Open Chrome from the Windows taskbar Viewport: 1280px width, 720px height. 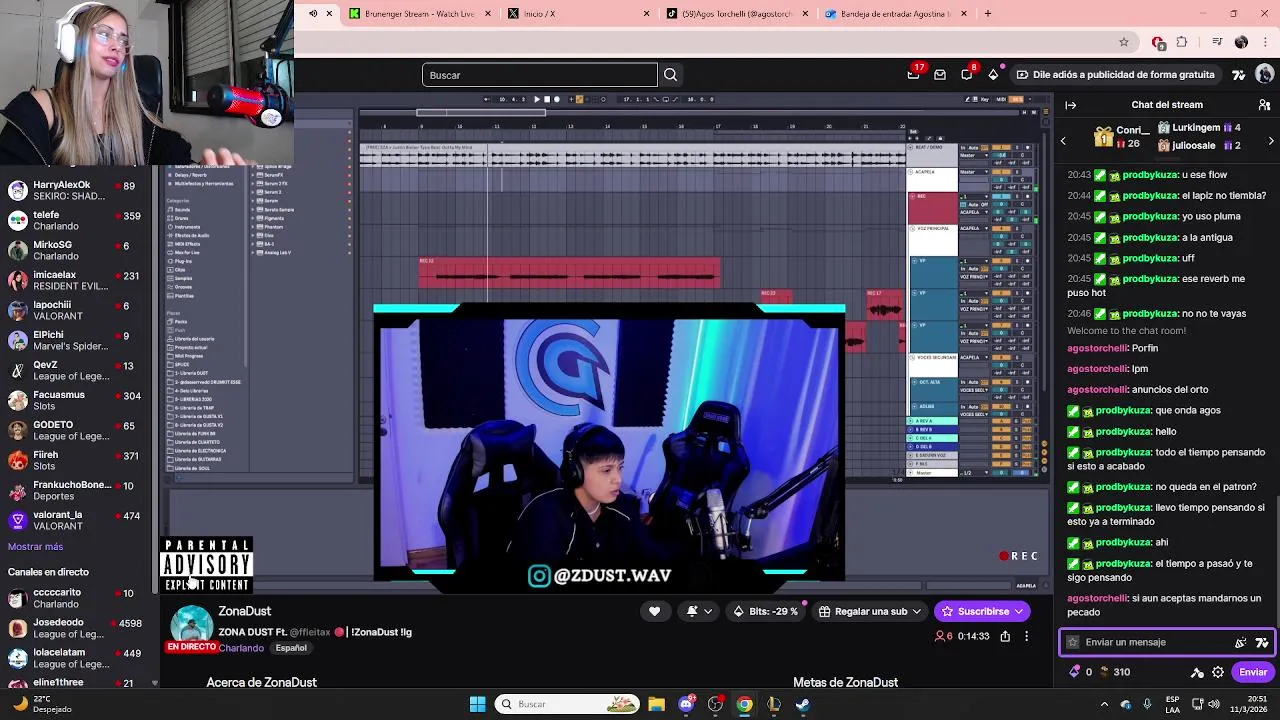744,704
